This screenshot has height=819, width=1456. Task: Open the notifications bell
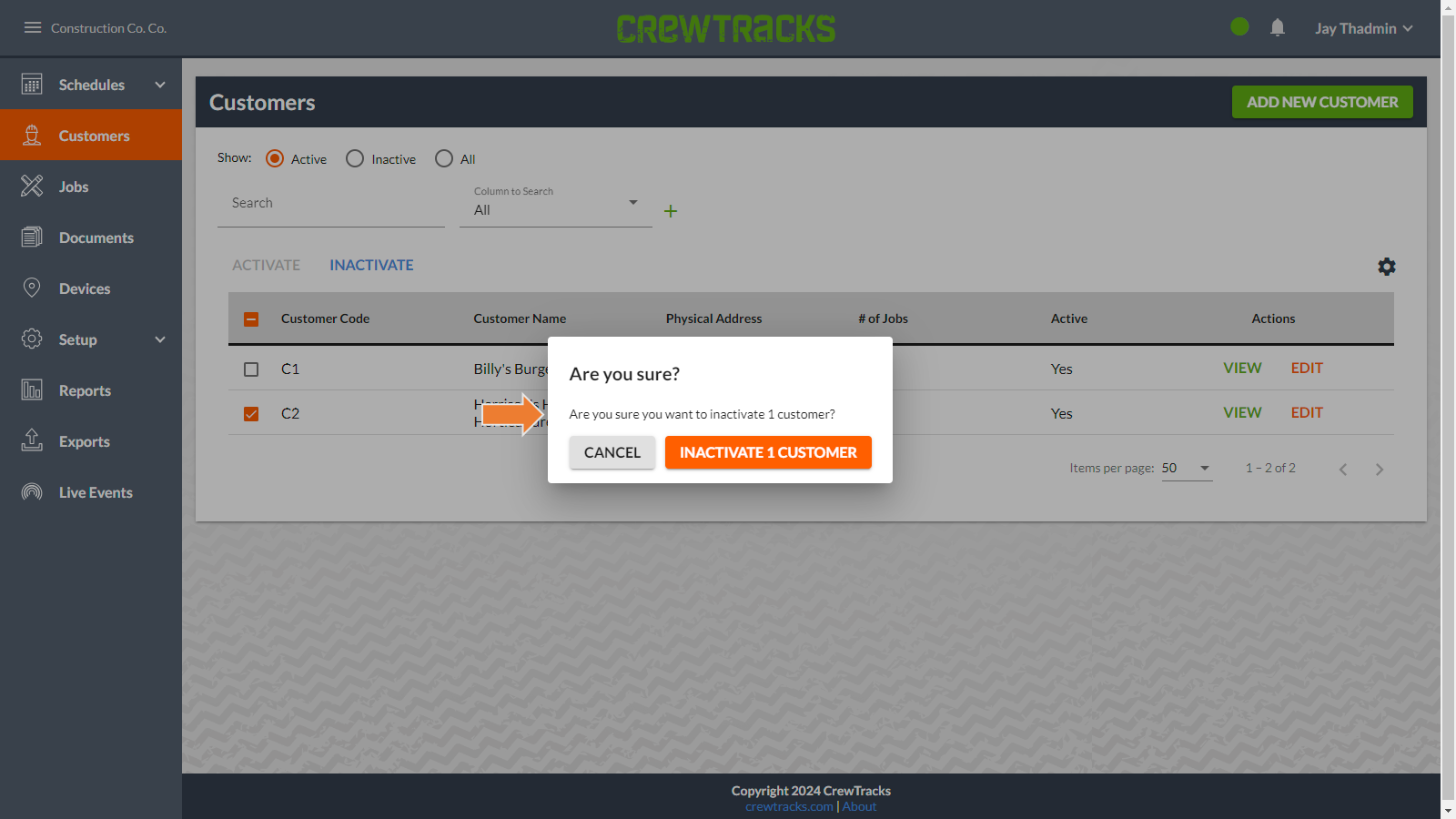(x=1278, y=27)
